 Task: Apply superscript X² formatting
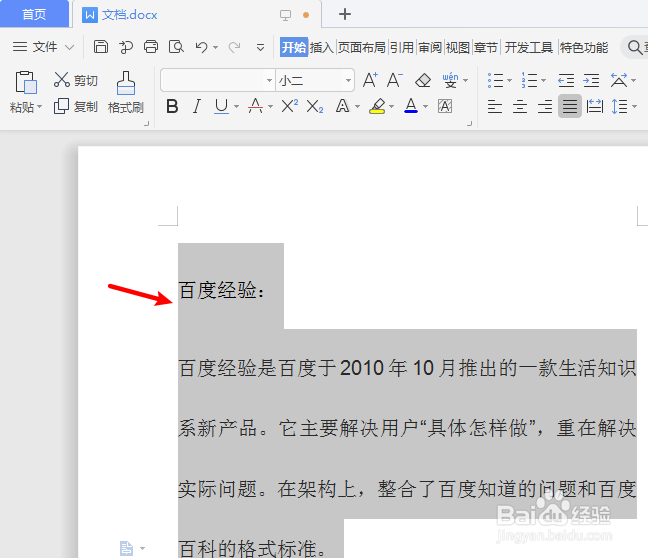[289, 106]
